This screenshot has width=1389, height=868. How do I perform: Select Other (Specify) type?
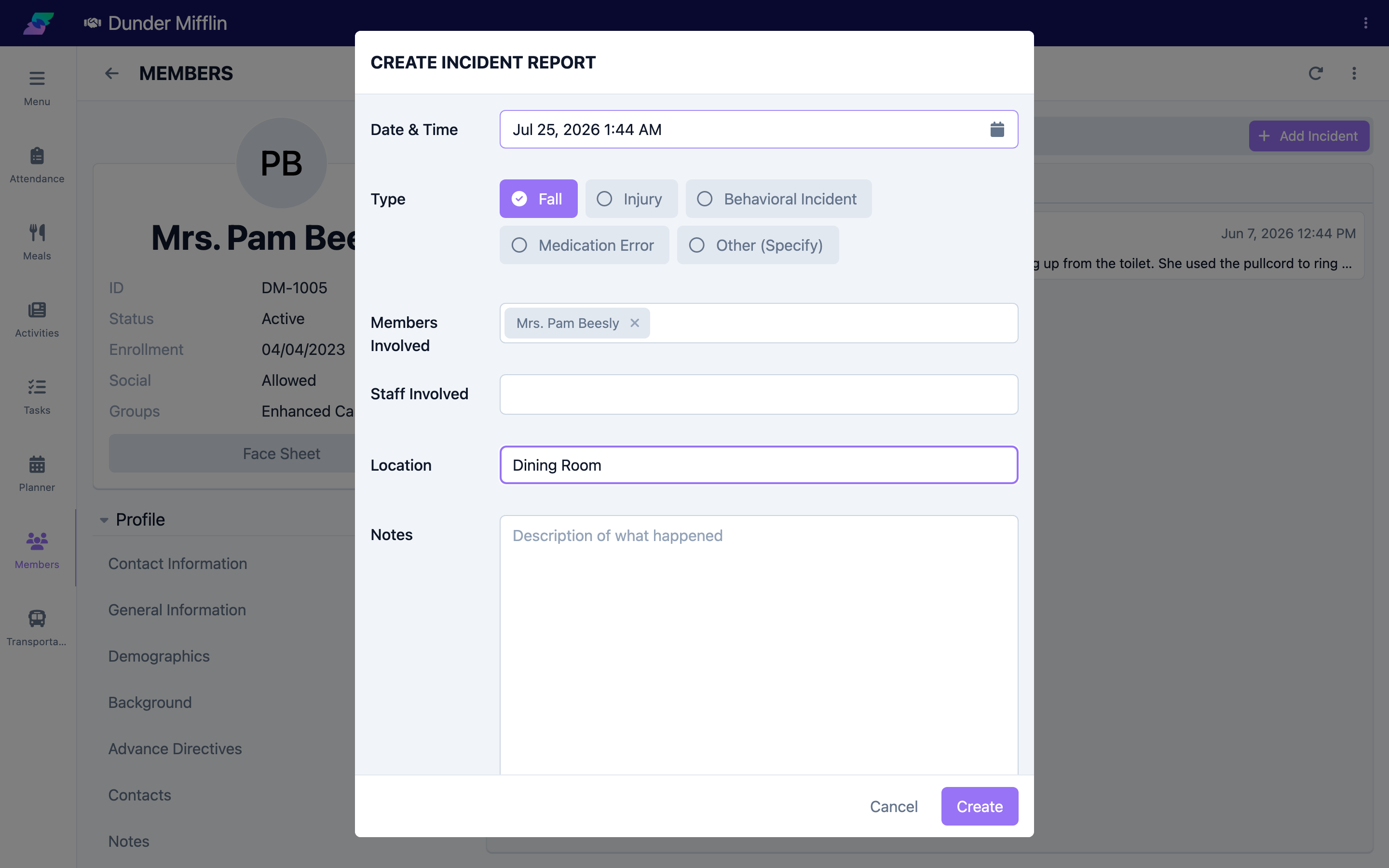[x=758, y=245]
